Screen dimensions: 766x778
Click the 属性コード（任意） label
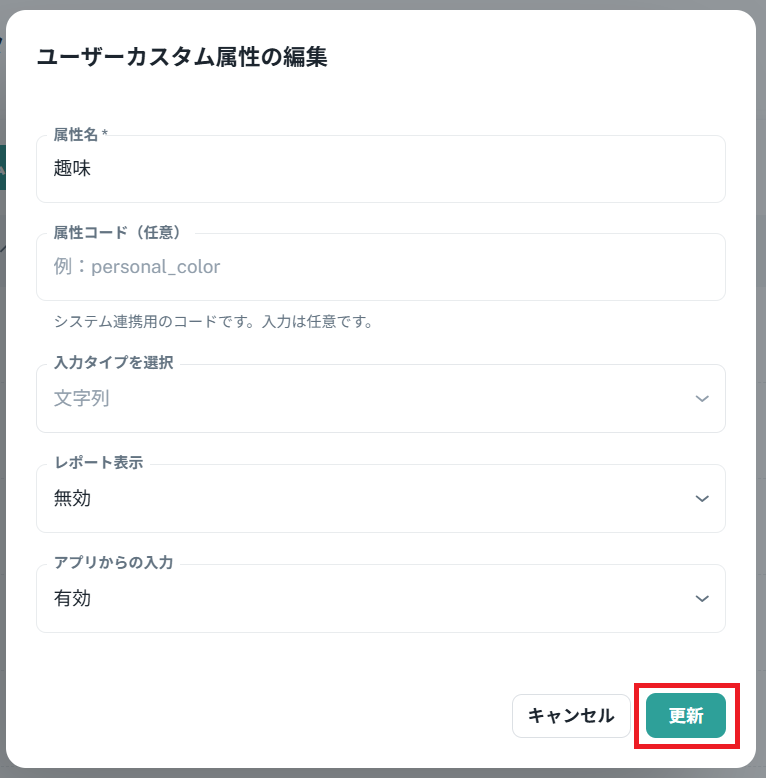pos(116,232)
